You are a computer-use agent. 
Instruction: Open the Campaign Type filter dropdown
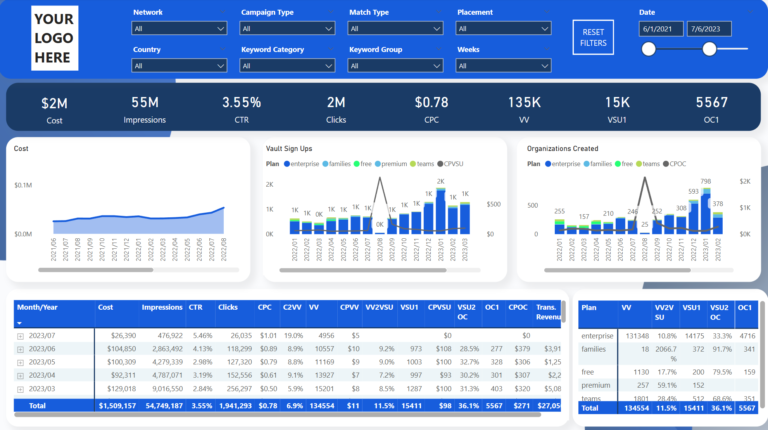(287, 28)
